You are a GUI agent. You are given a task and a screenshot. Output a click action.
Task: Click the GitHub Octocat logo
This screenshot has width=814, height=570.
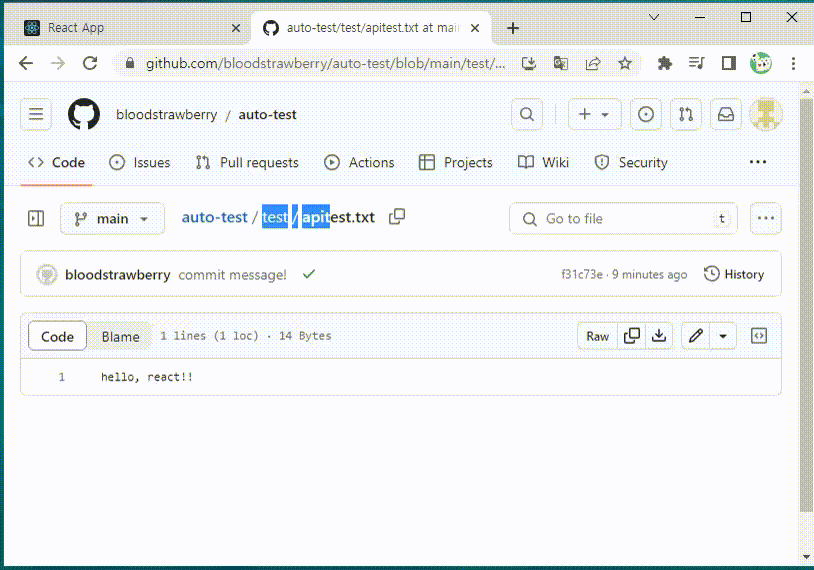click(84, 114)
